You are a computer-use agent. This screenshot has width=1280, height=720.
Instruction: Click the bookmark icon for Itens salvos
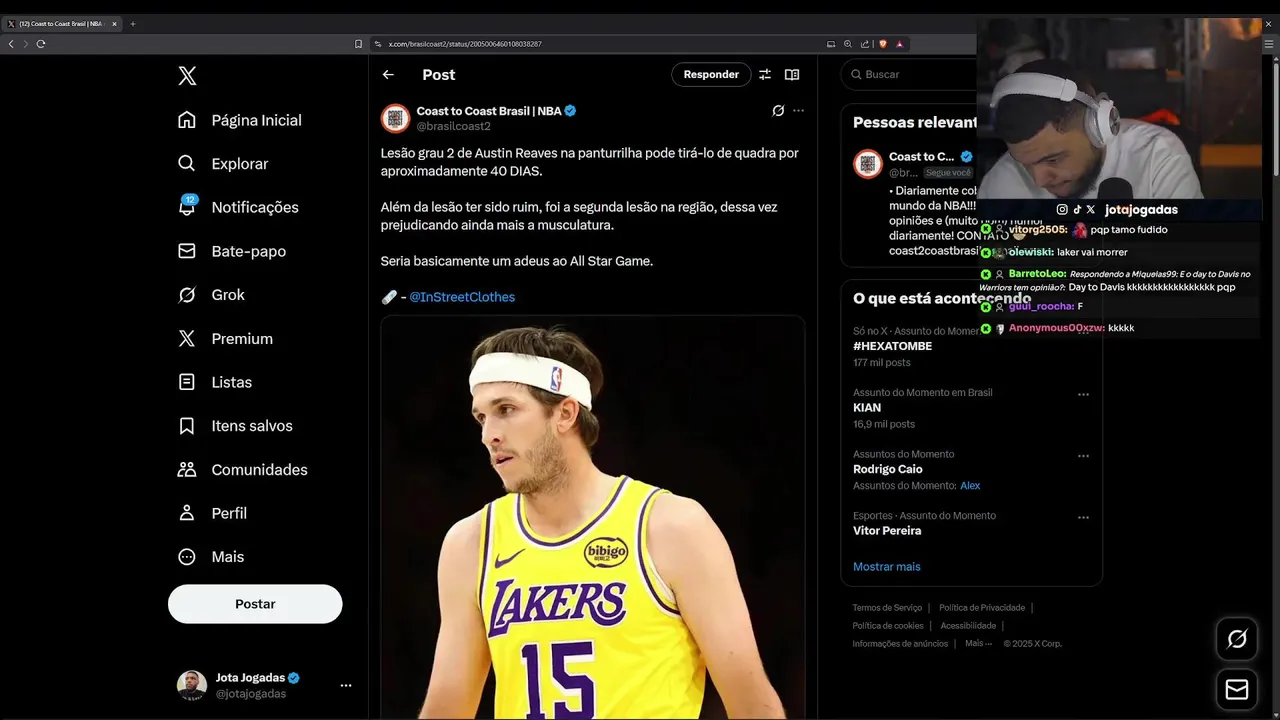point(187,426)
